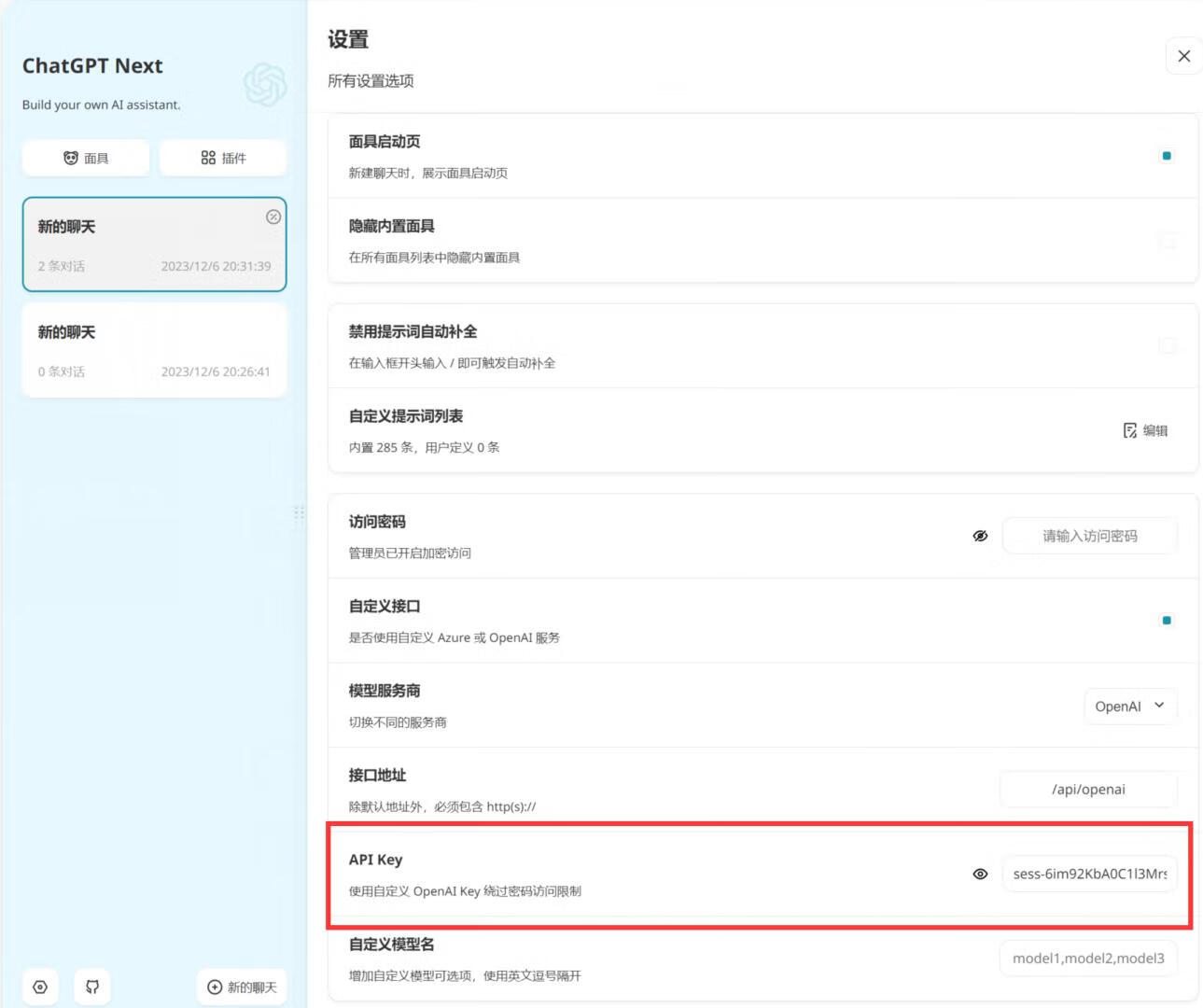Close the settings page with X
The height and width of the screenshot is (1008, 1203).
click(1183, 56)
